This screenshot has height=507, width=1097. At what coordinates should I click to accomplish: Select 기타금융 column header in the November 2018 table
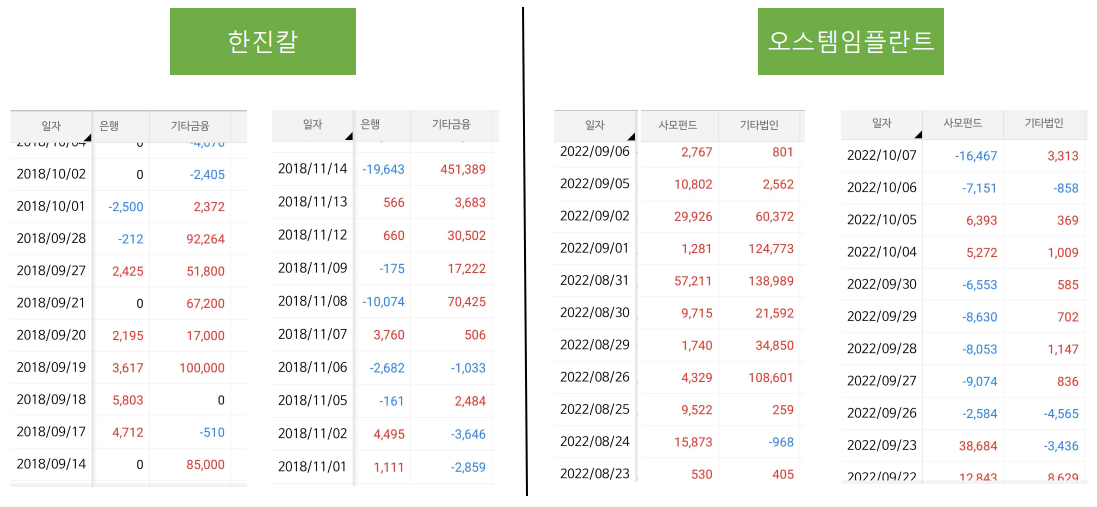tap(451, 124)
